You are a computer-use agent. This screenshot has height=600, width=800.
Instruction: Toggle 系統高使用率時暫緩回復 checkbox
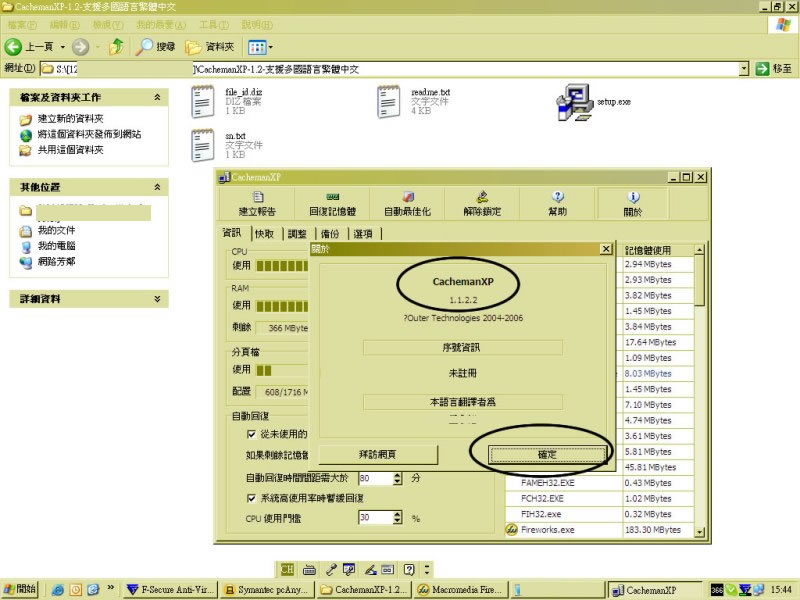[x=251, y=498]
